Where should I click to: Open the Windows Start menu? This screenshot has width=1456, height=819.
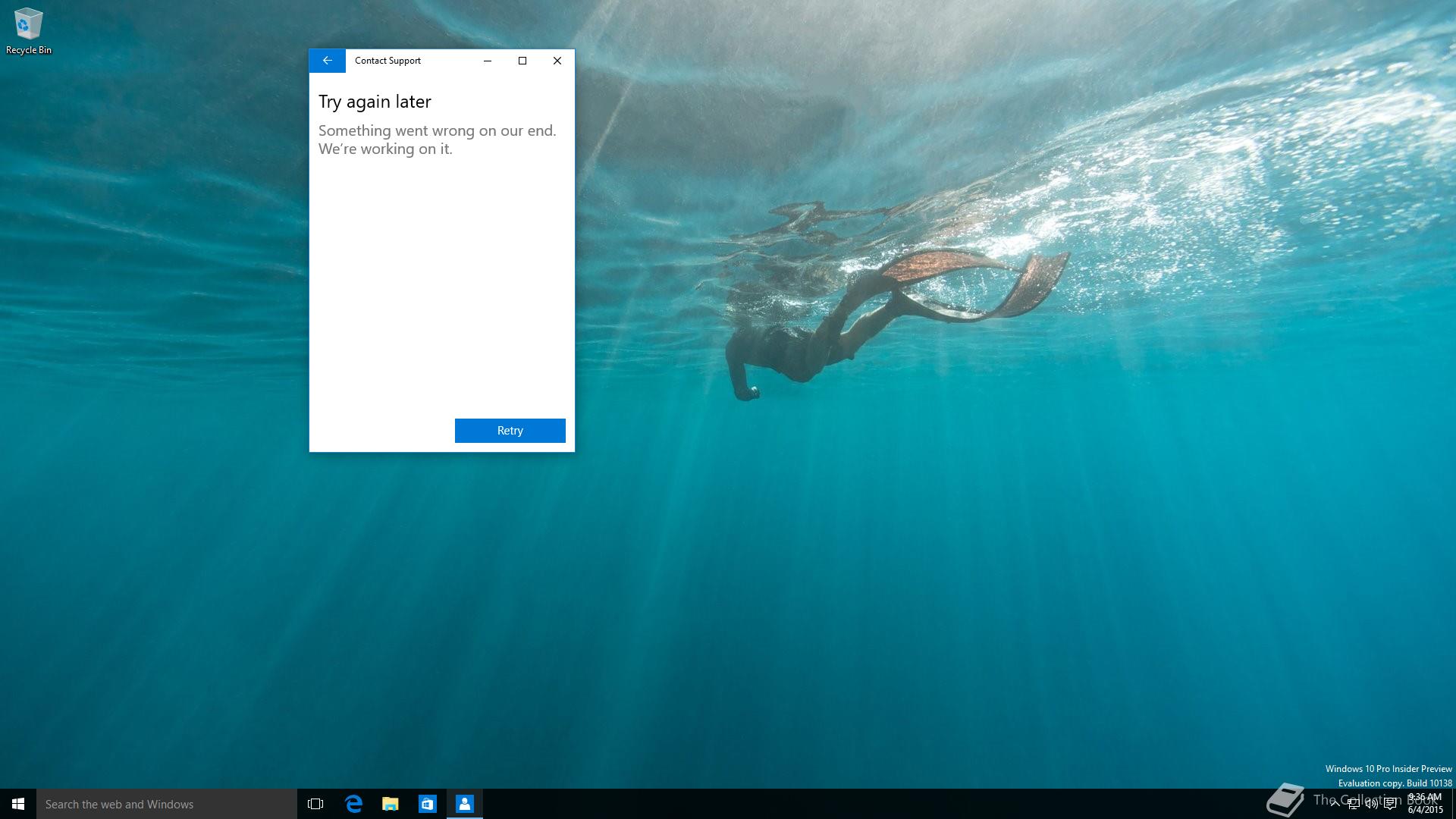[x=18, y=804]
